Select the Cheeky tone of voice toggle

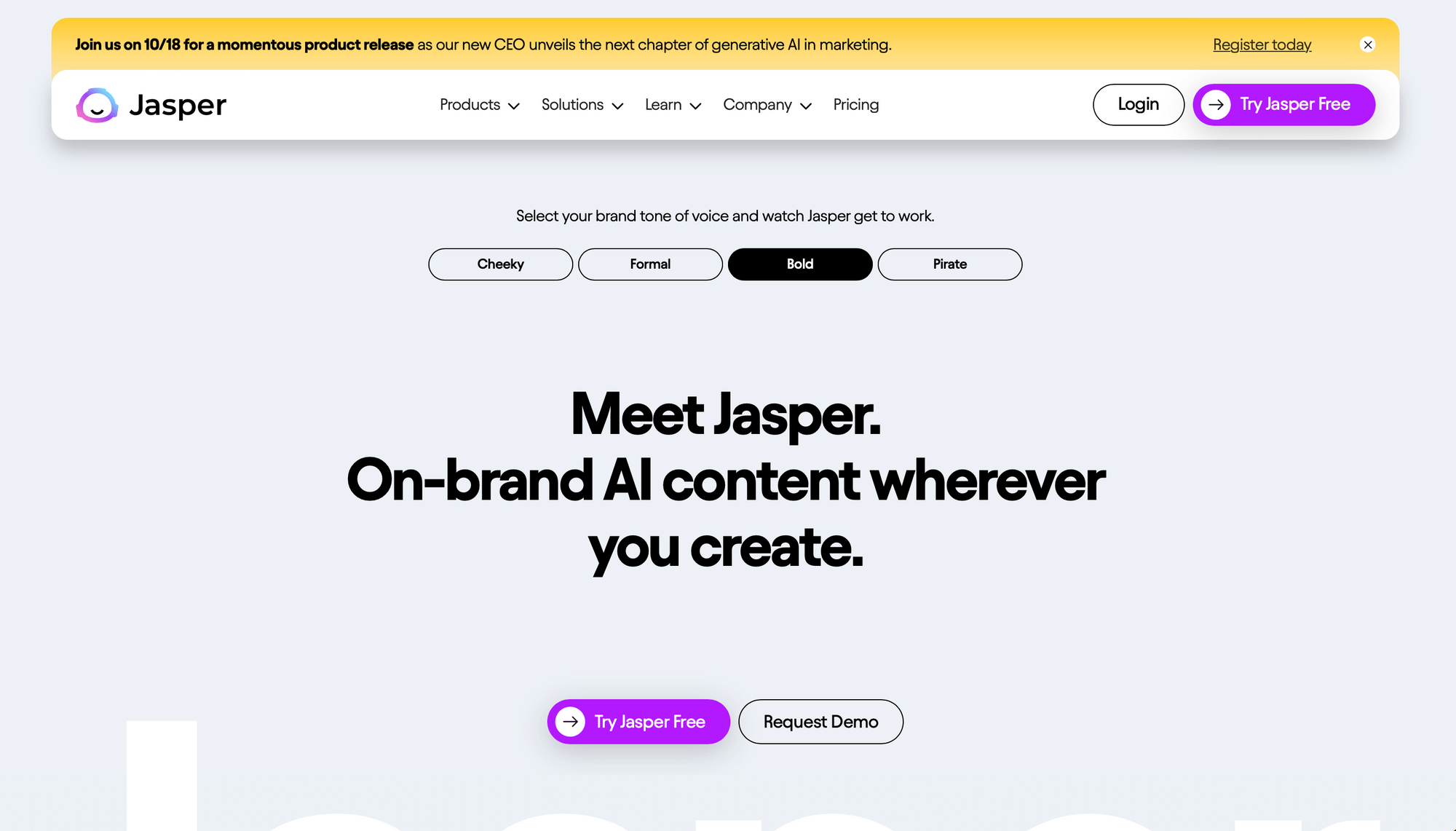(x=500, y=264)
